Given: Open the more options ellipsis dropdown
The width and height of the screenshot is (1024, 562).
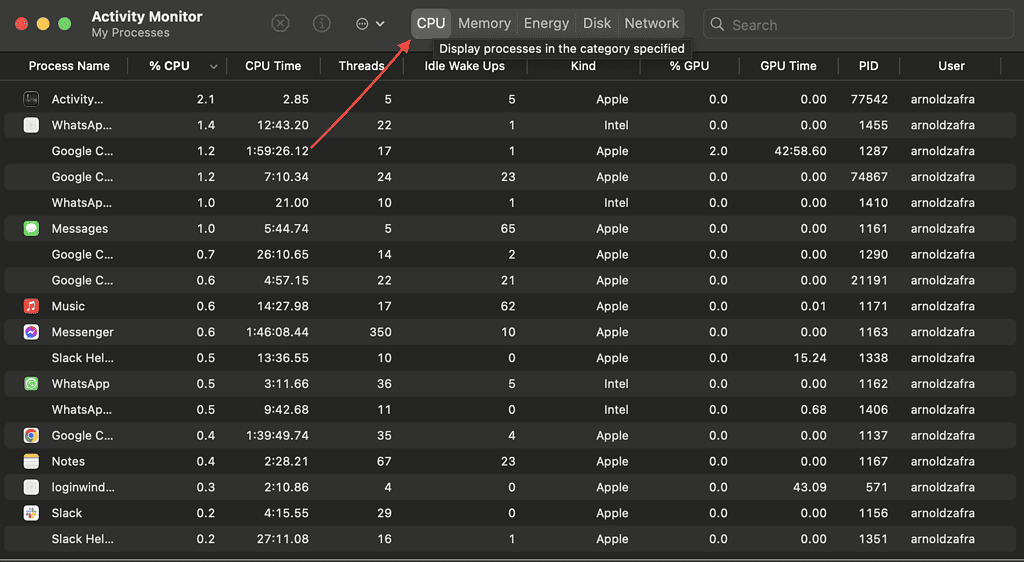Looking at the screenshot, I should point(370,23).
